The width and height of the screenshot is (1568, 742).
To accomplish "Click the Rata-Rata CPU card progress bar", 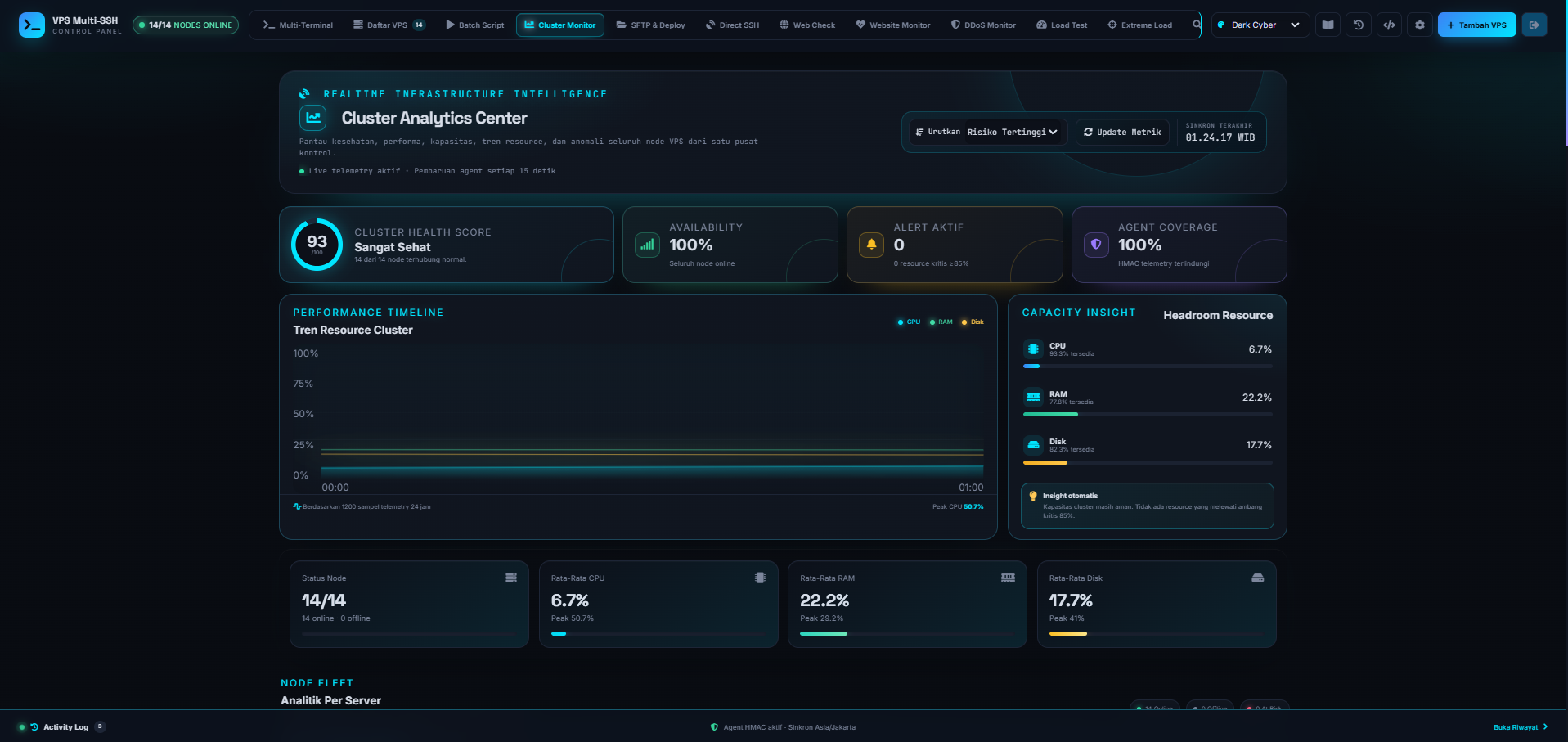I will pos(658,634).
